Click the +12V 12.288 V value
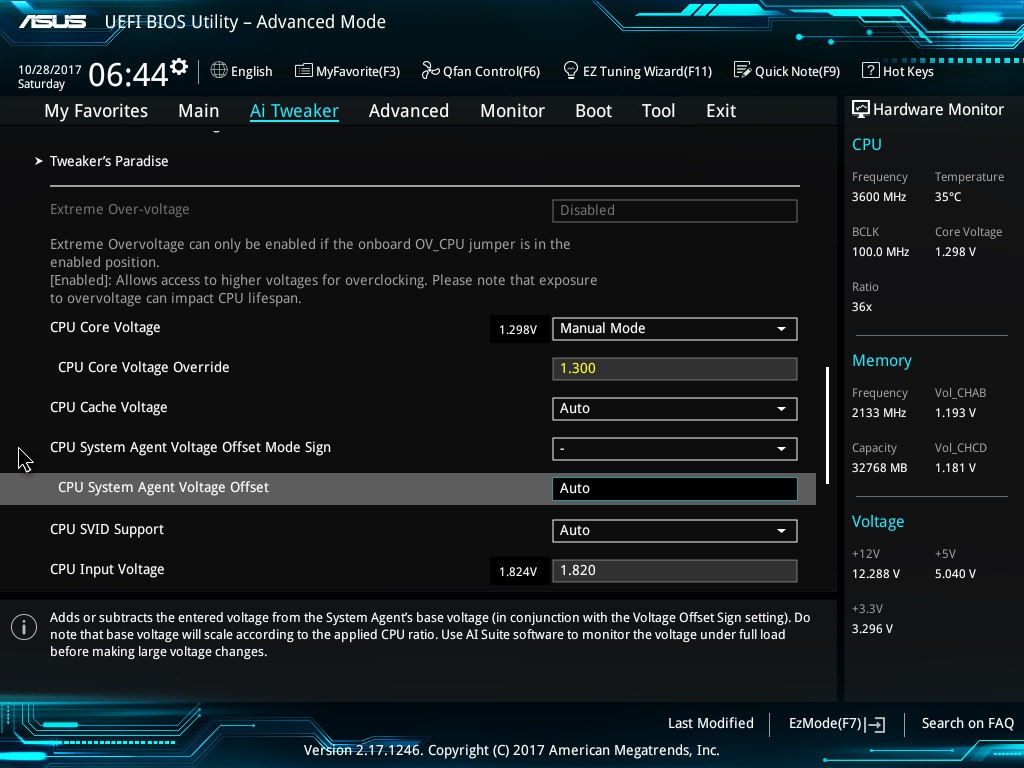 point(876,573)
